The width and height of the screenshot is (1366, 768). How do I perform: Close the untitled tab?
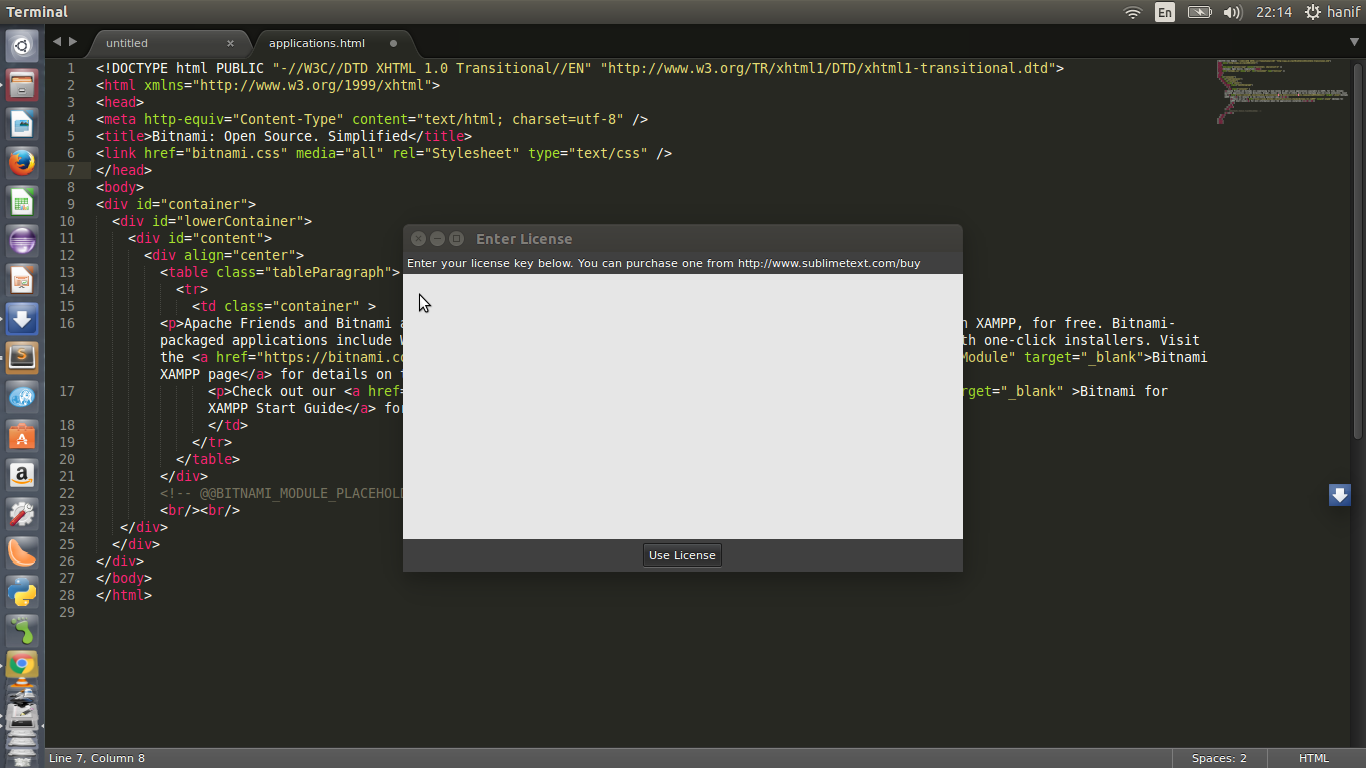coord(230,43)
